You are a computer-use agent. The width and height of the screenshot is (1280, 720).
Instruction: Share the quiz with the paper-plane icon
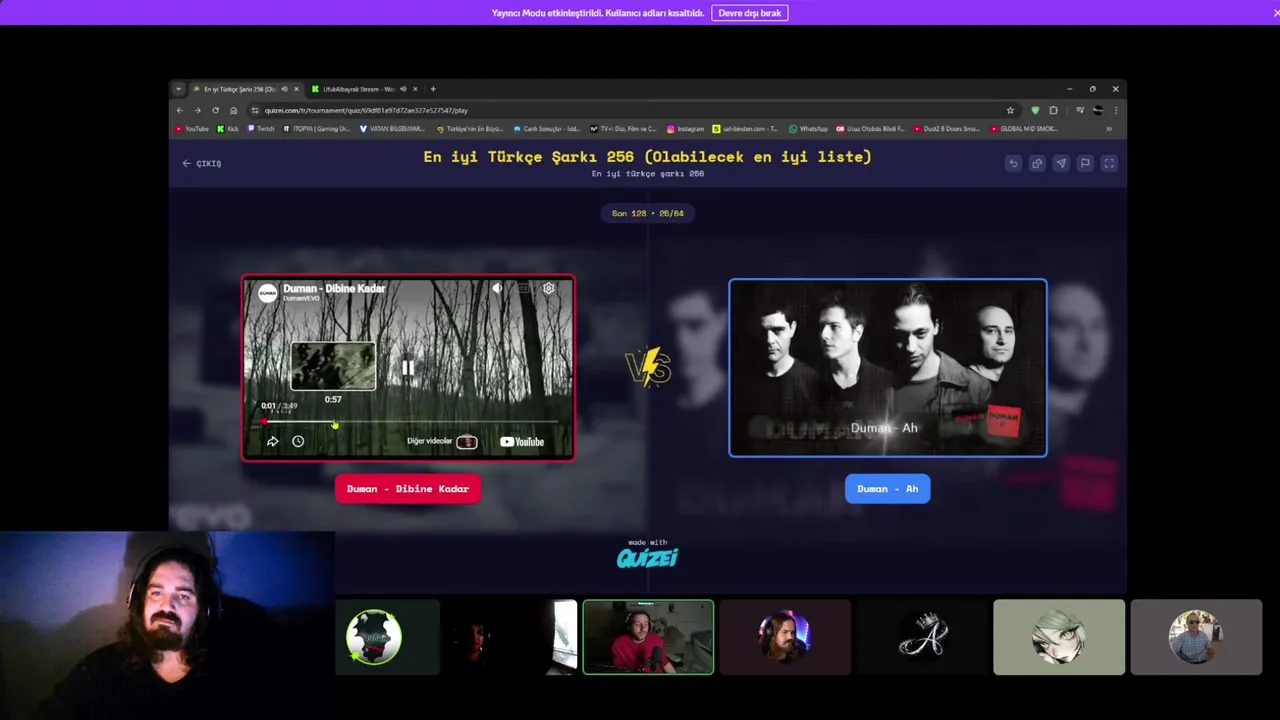[1061, 163]
